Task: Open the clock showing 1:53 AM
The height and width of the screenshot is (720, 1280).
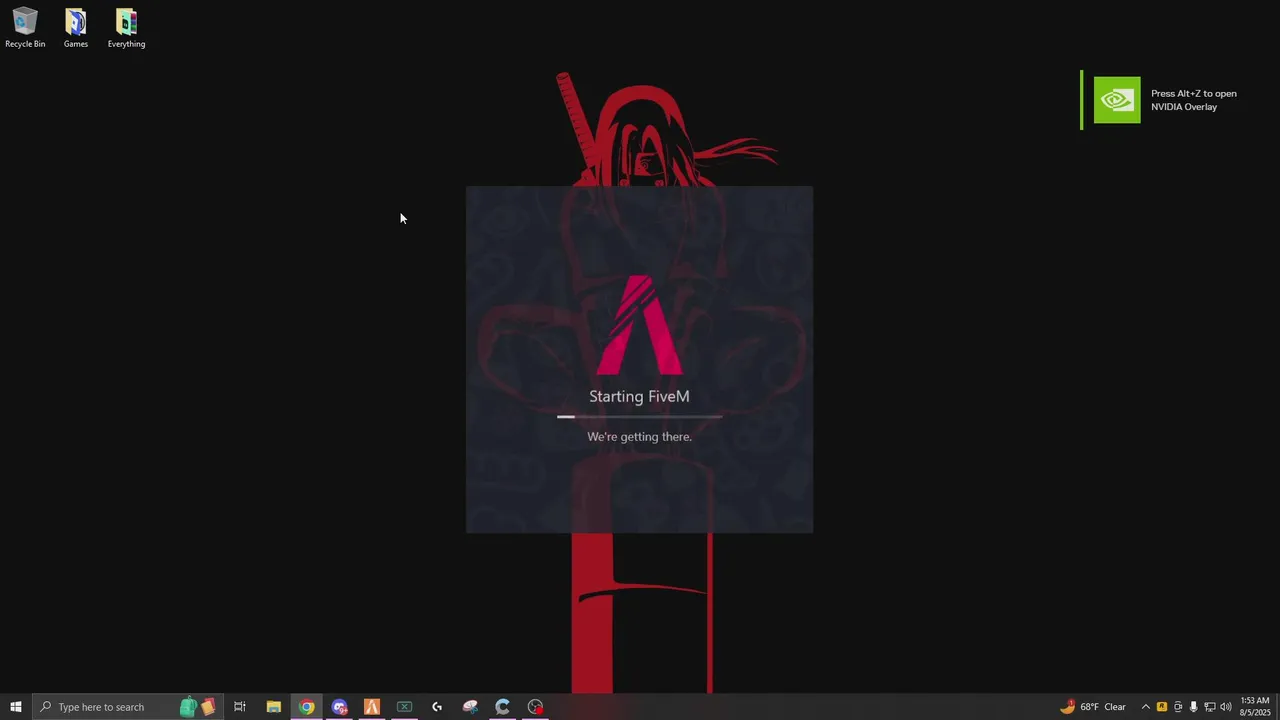Action: [1255, 707]
